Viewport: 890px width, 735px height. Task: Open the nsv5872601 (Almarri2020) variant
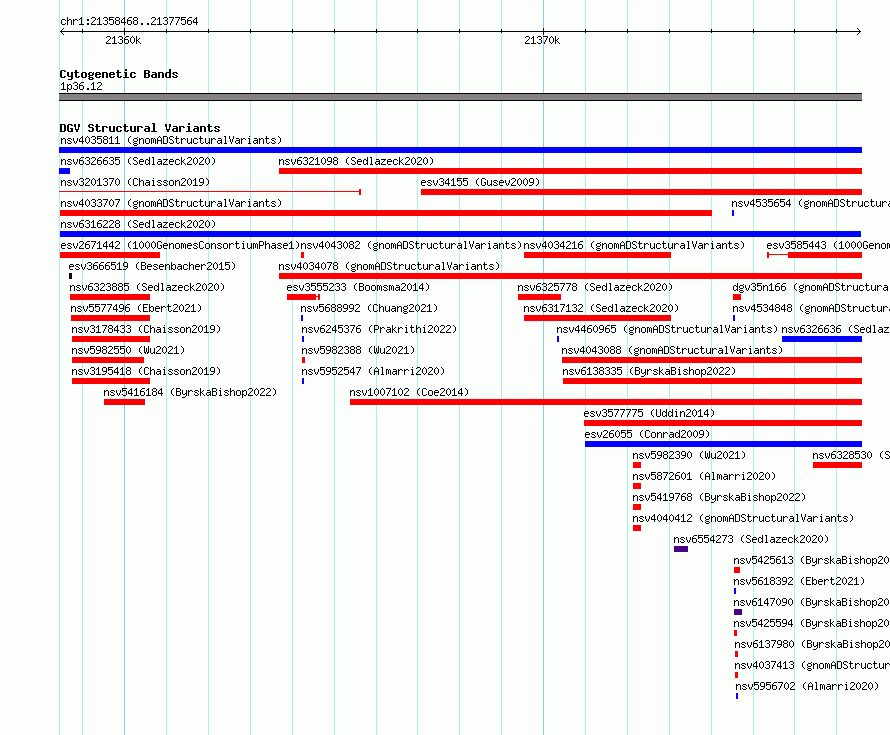704,476
